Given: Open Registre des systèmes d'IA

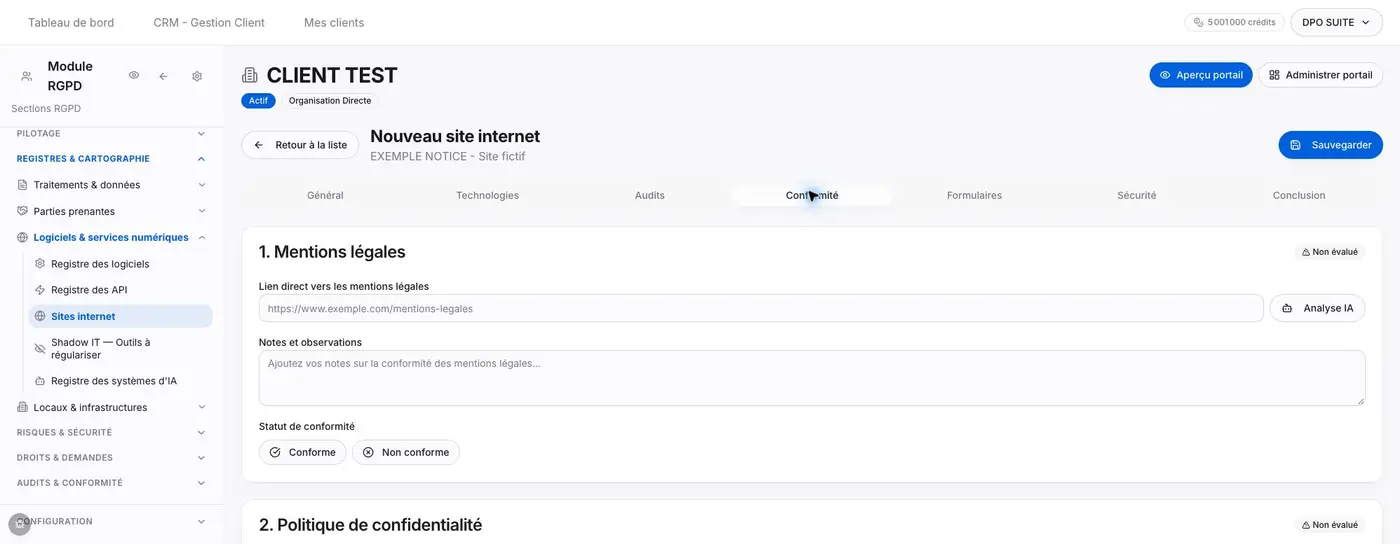Looking at the screenshot, I should pyautogui.click(x=114, y=381).
